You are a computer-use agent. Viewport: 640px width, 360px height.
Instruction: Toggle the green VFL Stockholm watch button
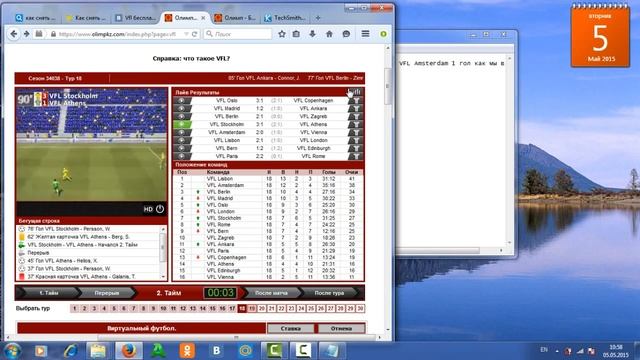[x=182, y=124]
